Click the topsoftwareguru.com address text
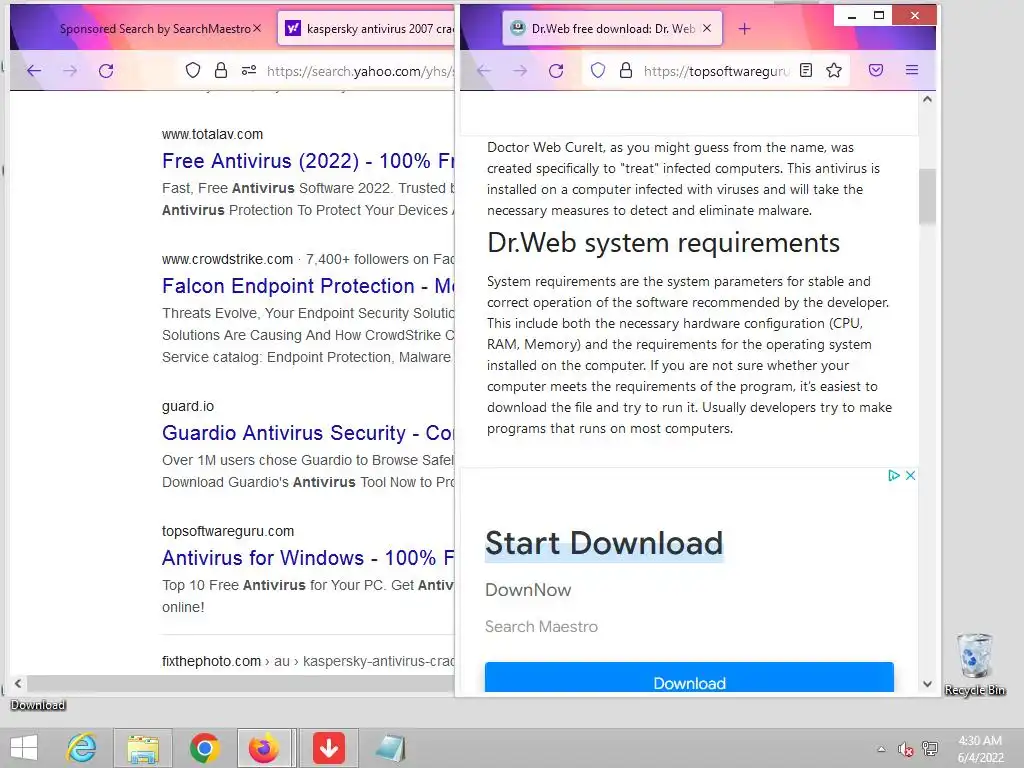1024x768 pixels. tap(228, 531)
